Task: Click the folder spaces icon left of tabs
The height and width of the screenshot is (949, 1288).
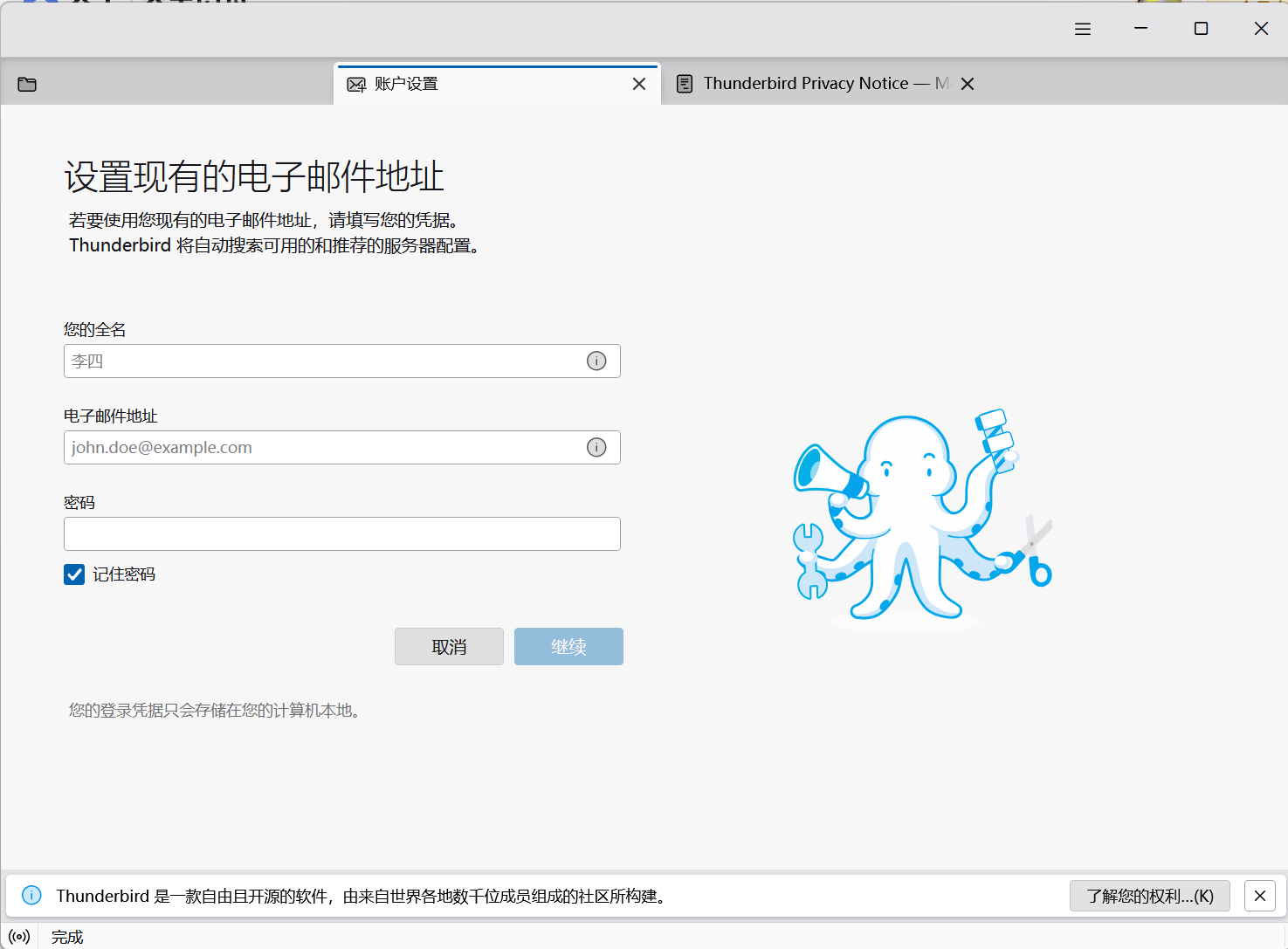Action: (27, 84)
